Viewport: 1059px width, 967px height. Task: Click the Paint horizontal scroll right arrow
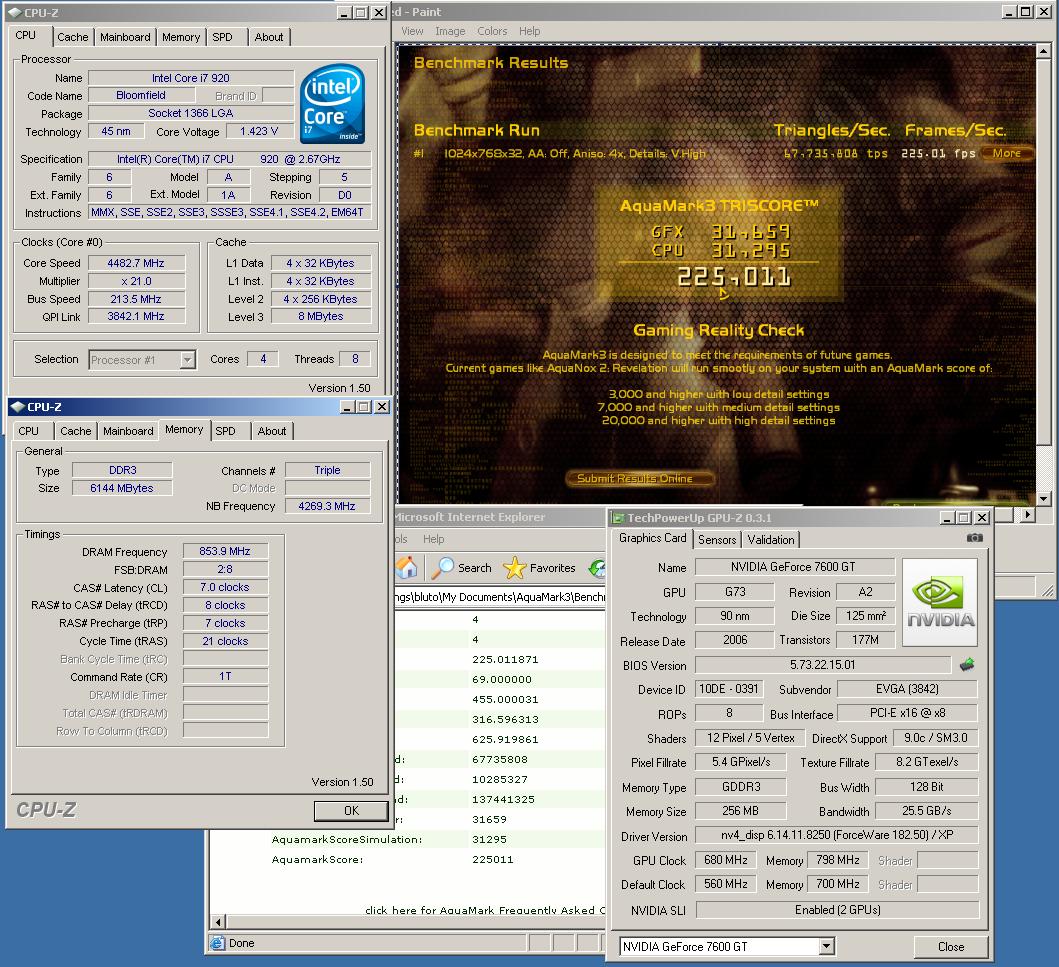(x=1027, y=515)
